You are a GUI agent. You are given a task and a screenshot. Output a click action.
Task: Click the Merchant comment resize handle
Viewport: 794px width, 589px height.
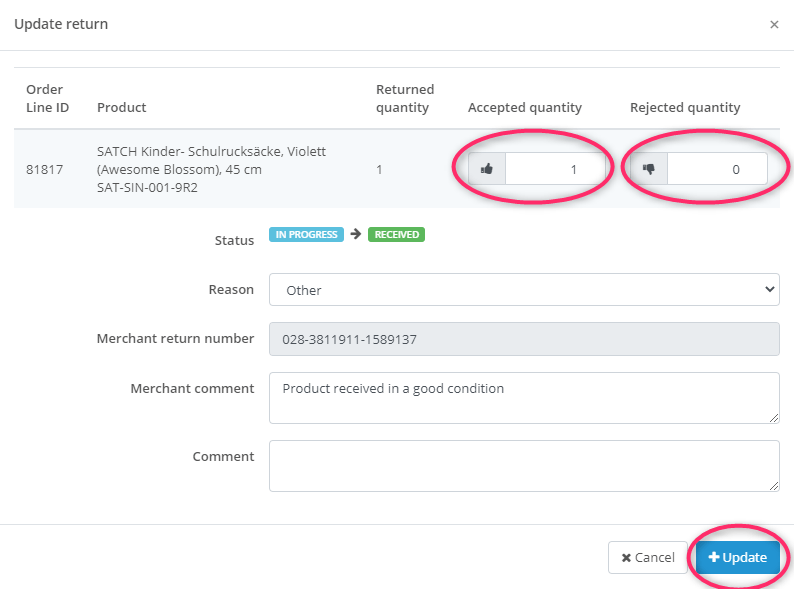[x=774, y=418]
